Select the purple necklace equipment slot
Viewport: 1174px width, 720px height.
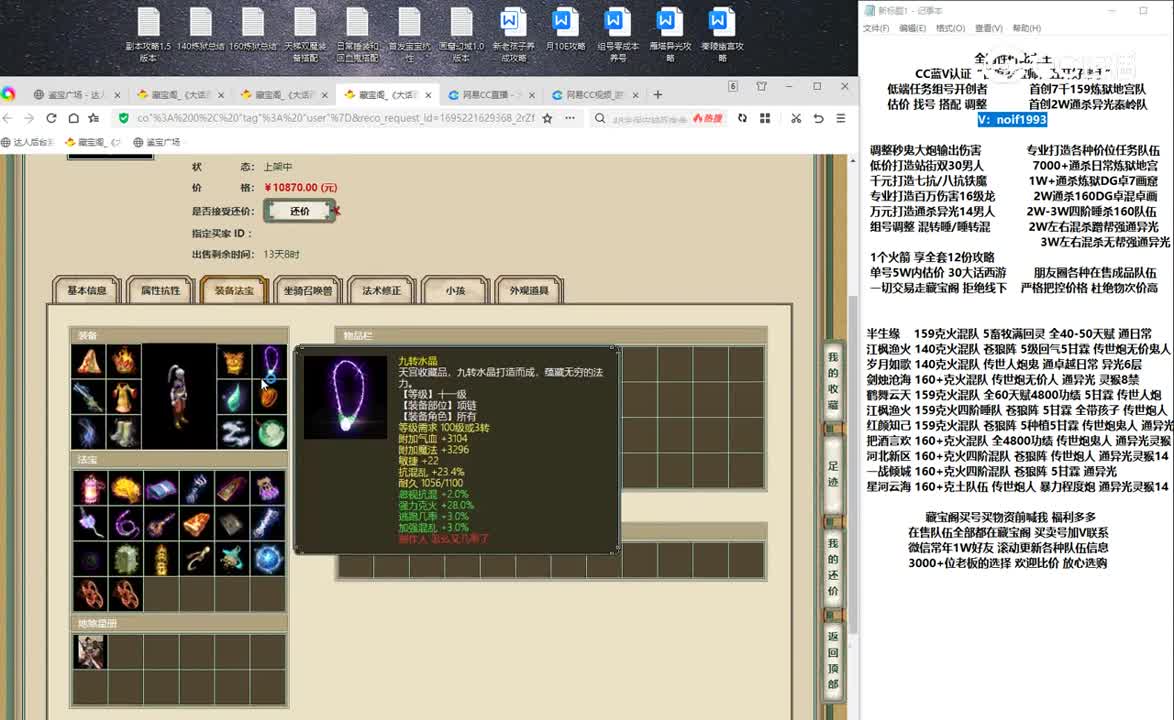270,363
